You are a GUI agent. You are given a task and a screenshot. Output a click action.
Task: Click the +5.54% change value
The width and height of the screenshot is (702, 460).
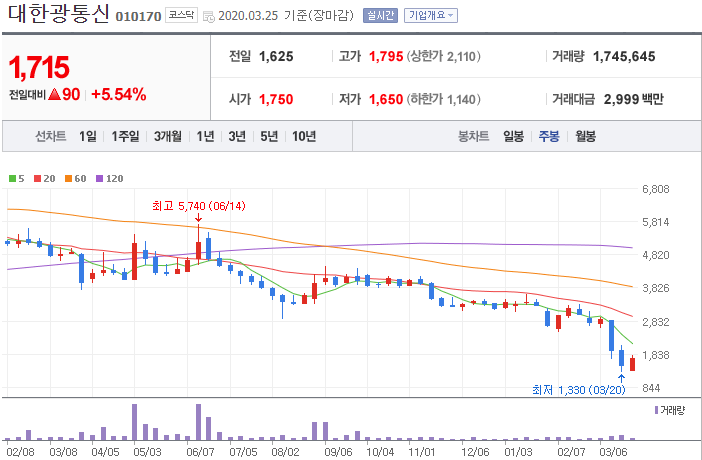click(x=119, y=95)
